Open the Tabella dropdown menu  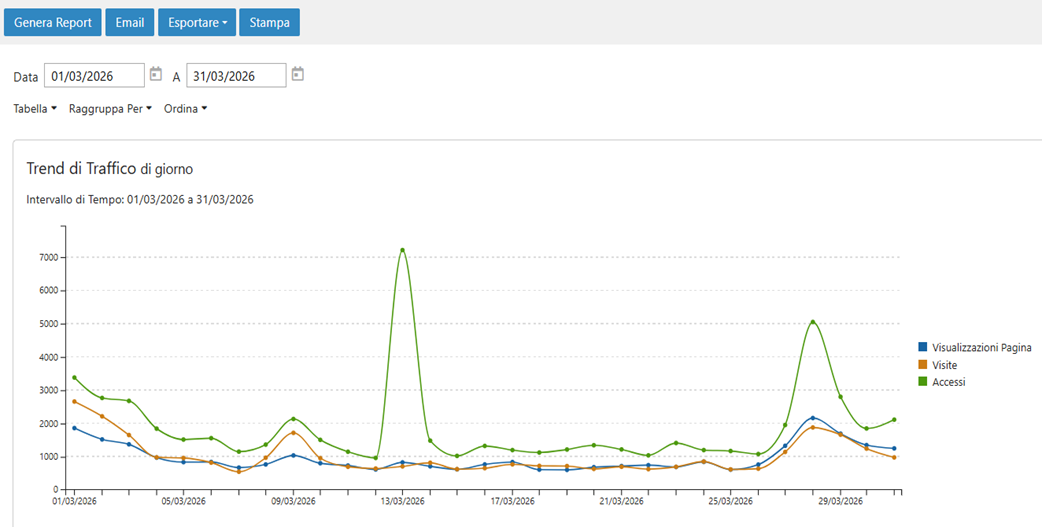click(35, 109)
